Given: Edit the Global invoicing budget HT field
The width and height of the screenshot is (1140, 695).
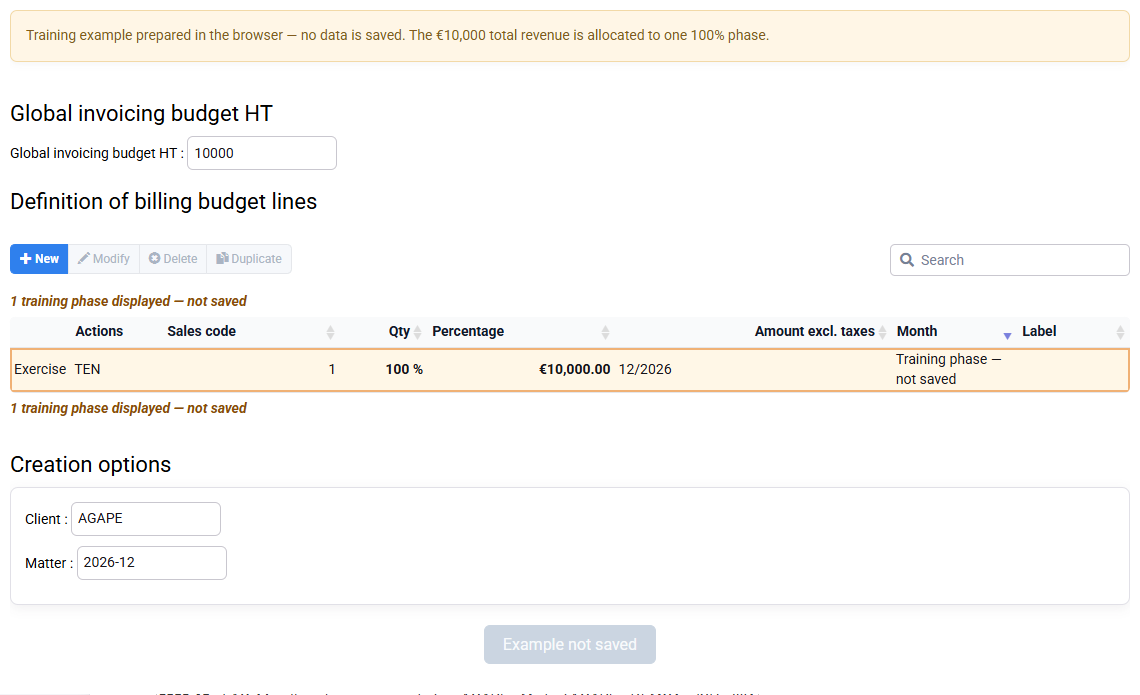Looking at the screenshot, I should tap(262, 153).
